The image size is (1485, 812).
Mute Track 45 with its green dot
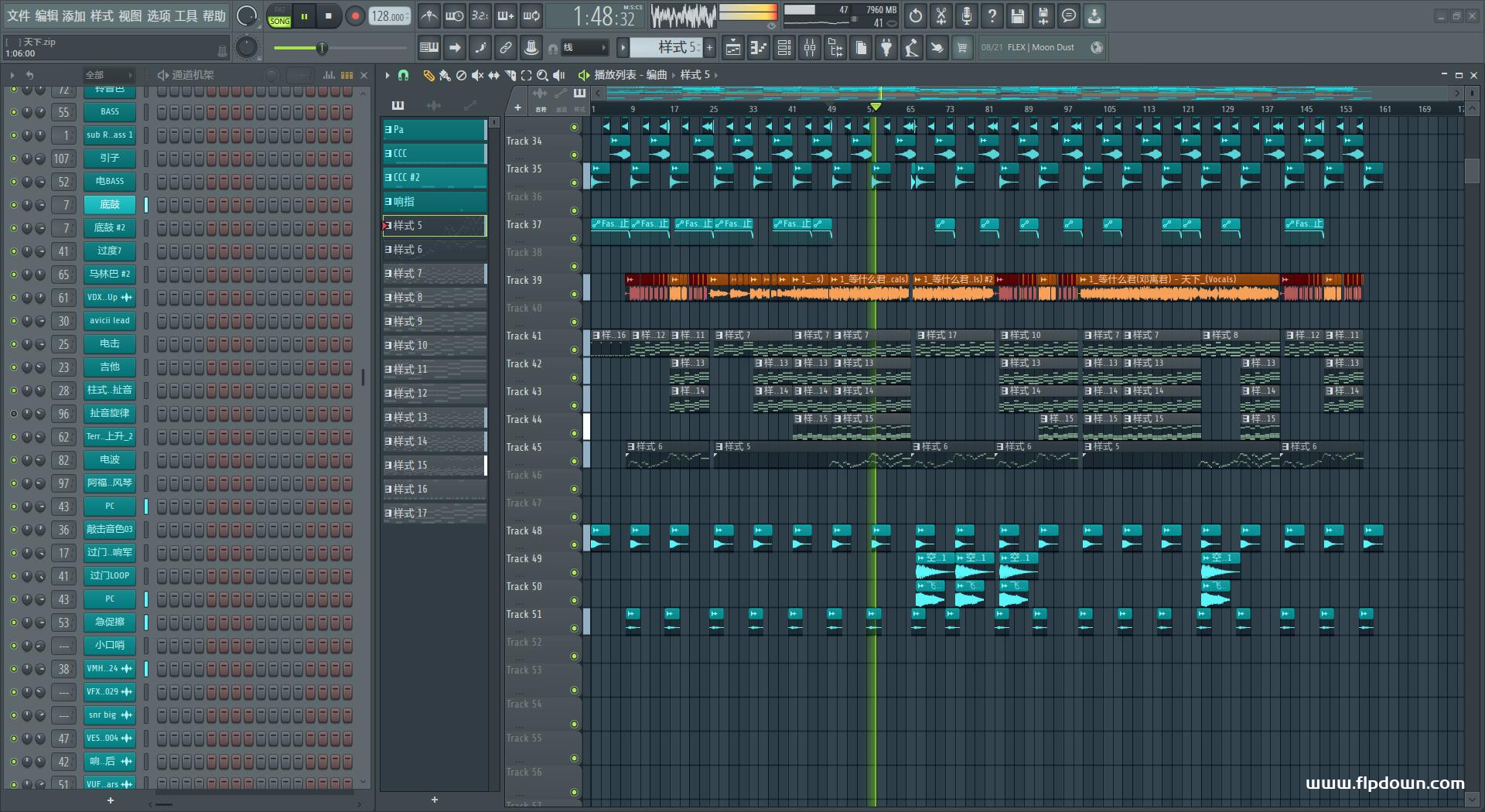[574, 461]
